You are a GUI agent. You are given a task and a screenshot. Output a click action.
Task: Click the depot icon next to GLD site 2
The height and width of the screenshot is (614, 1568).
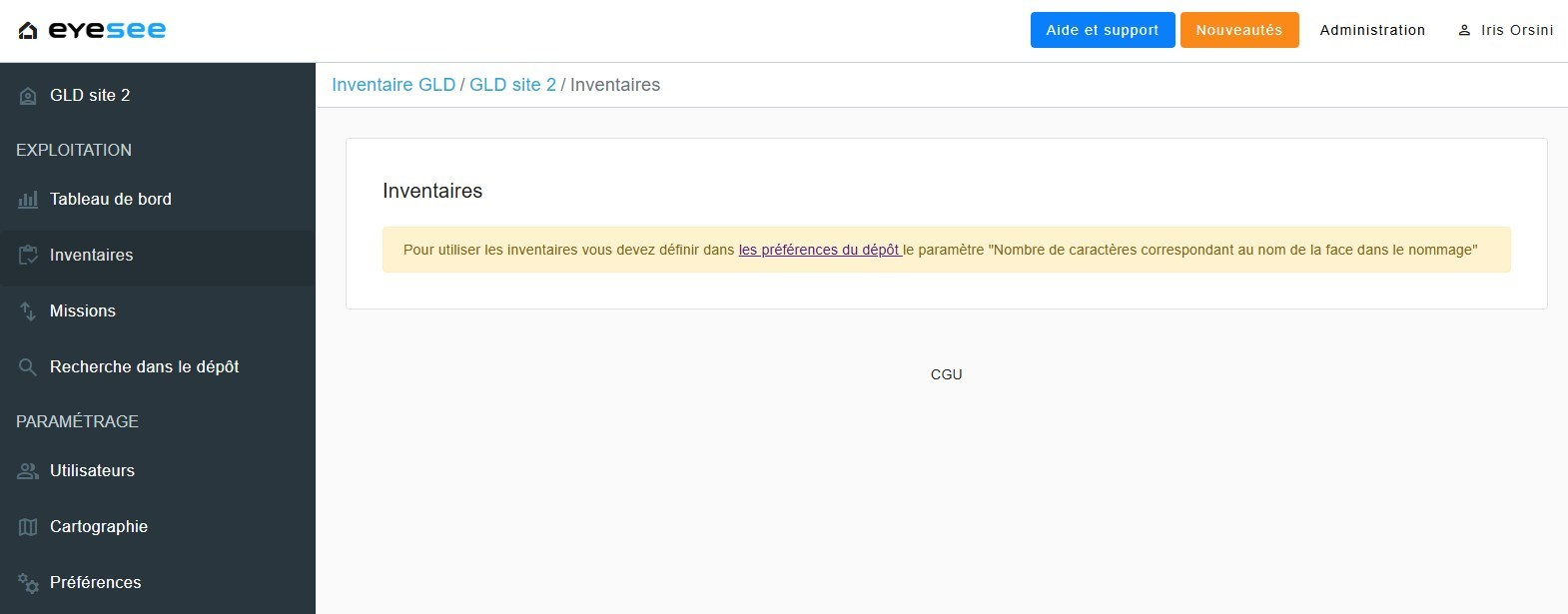[28, 96]
